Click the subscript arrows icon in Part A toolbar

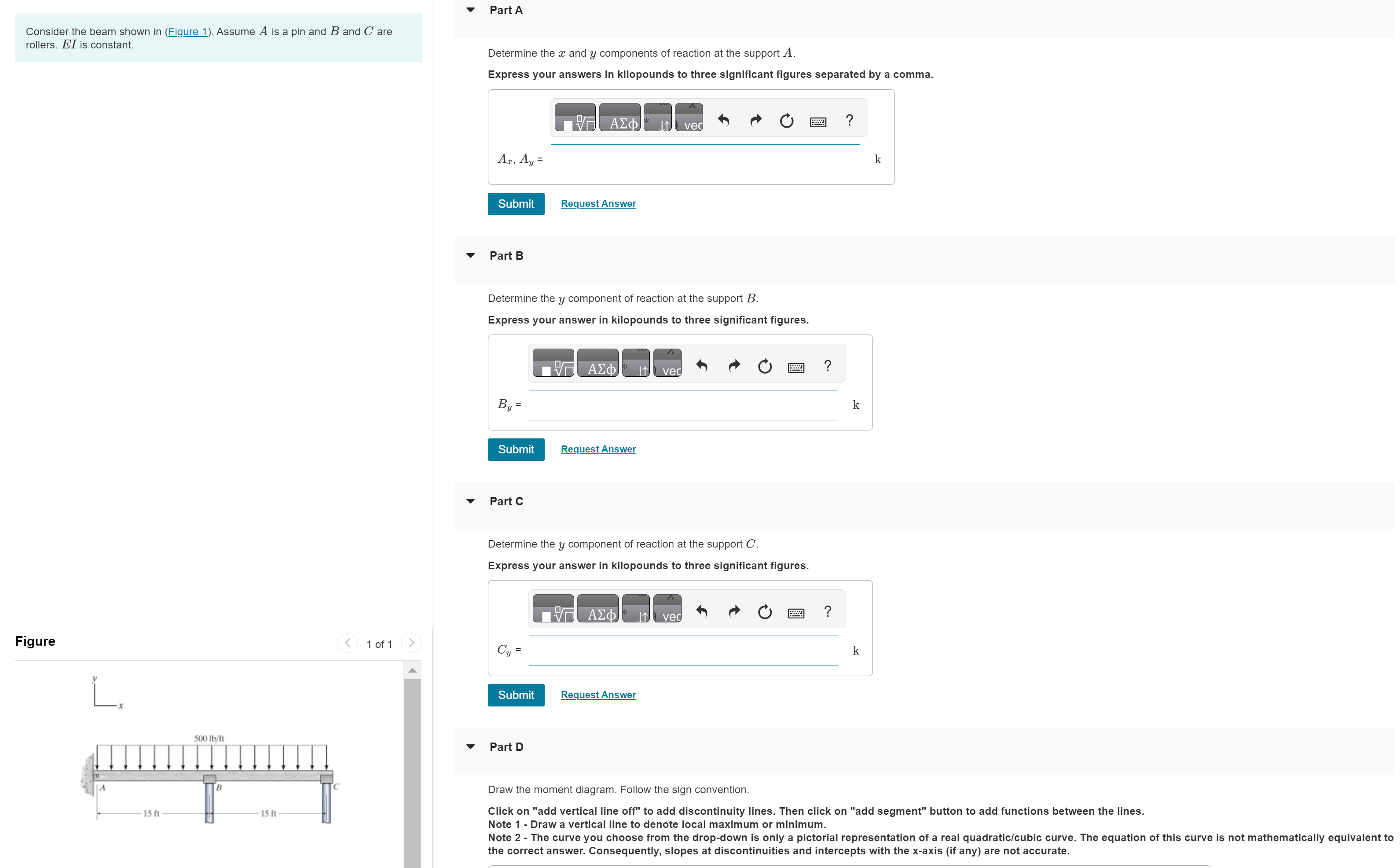coord(657,119)
